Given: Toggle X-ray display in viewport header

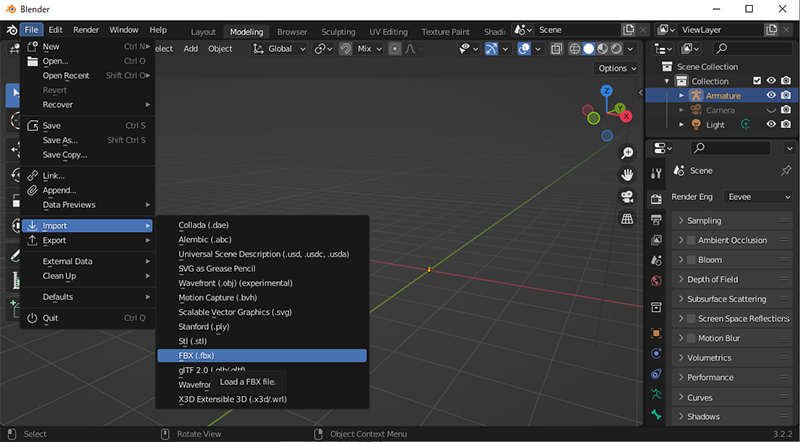Looking at the screenshot, I should [x=558, y=48].
